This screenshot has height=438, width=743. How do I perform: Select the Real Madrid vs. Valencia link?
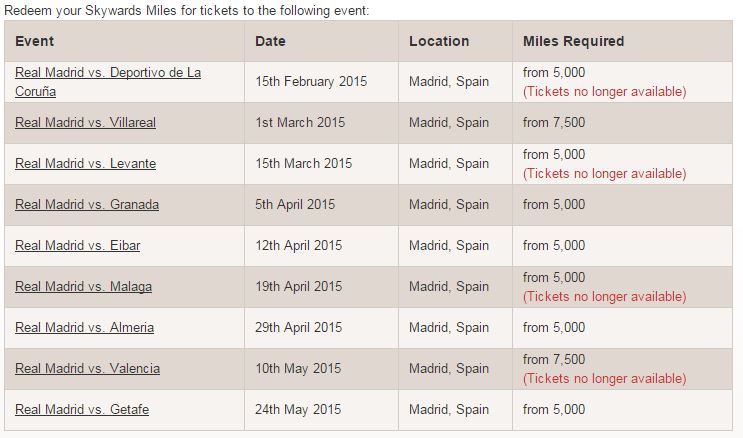click(x=88, y=369)
